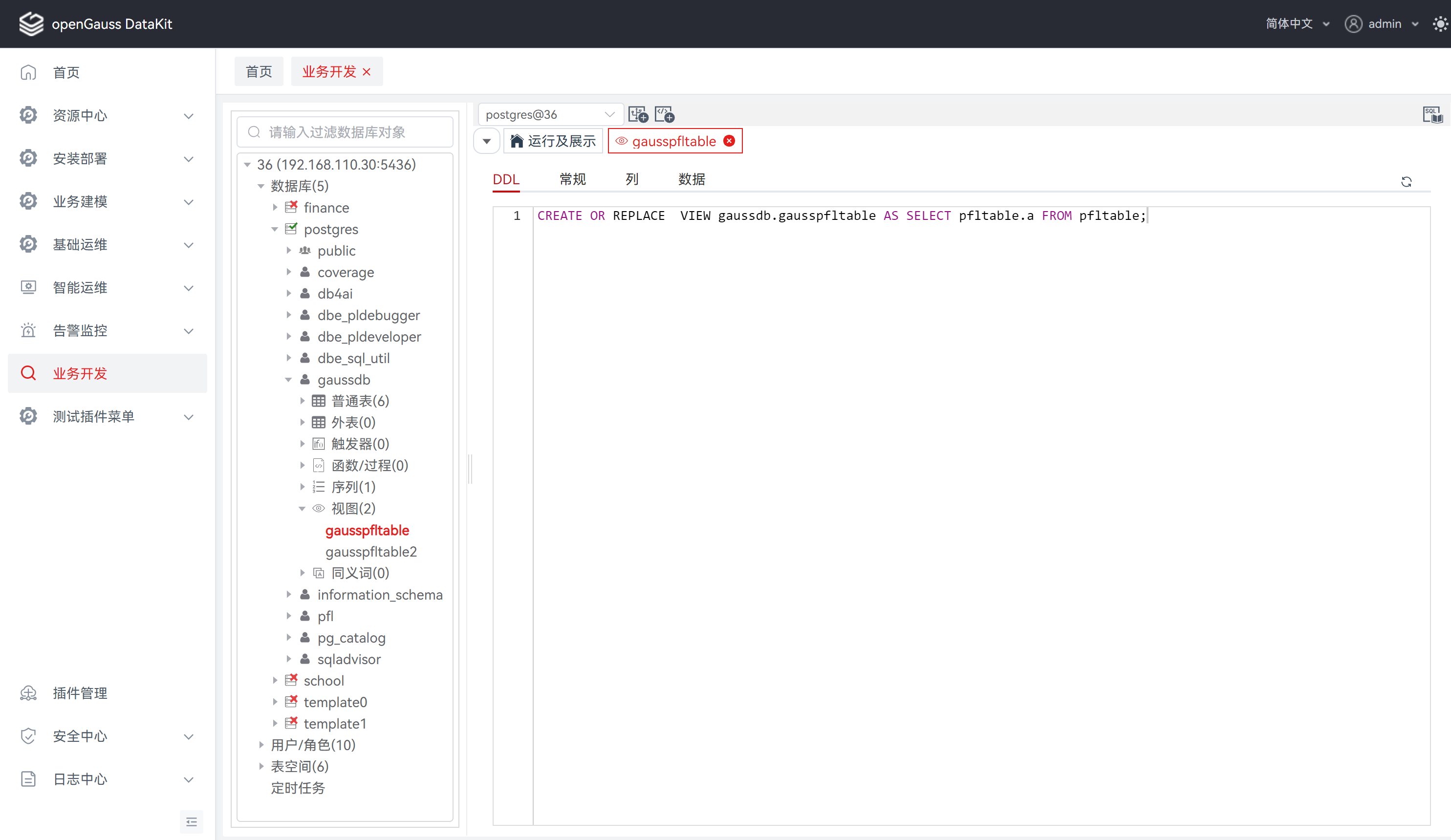
Task: Open the 简体中文 language selector
Action: (1297, 23)
